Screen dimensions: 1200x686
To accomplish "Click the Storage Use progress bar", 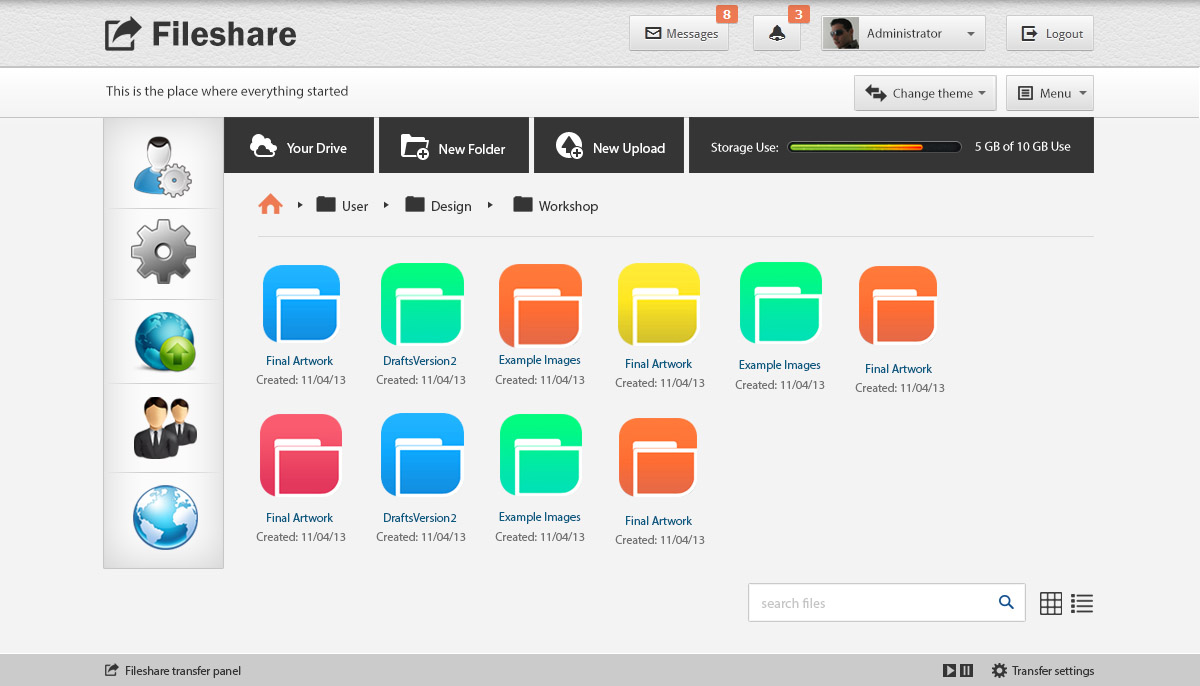I will pos(874,147).
